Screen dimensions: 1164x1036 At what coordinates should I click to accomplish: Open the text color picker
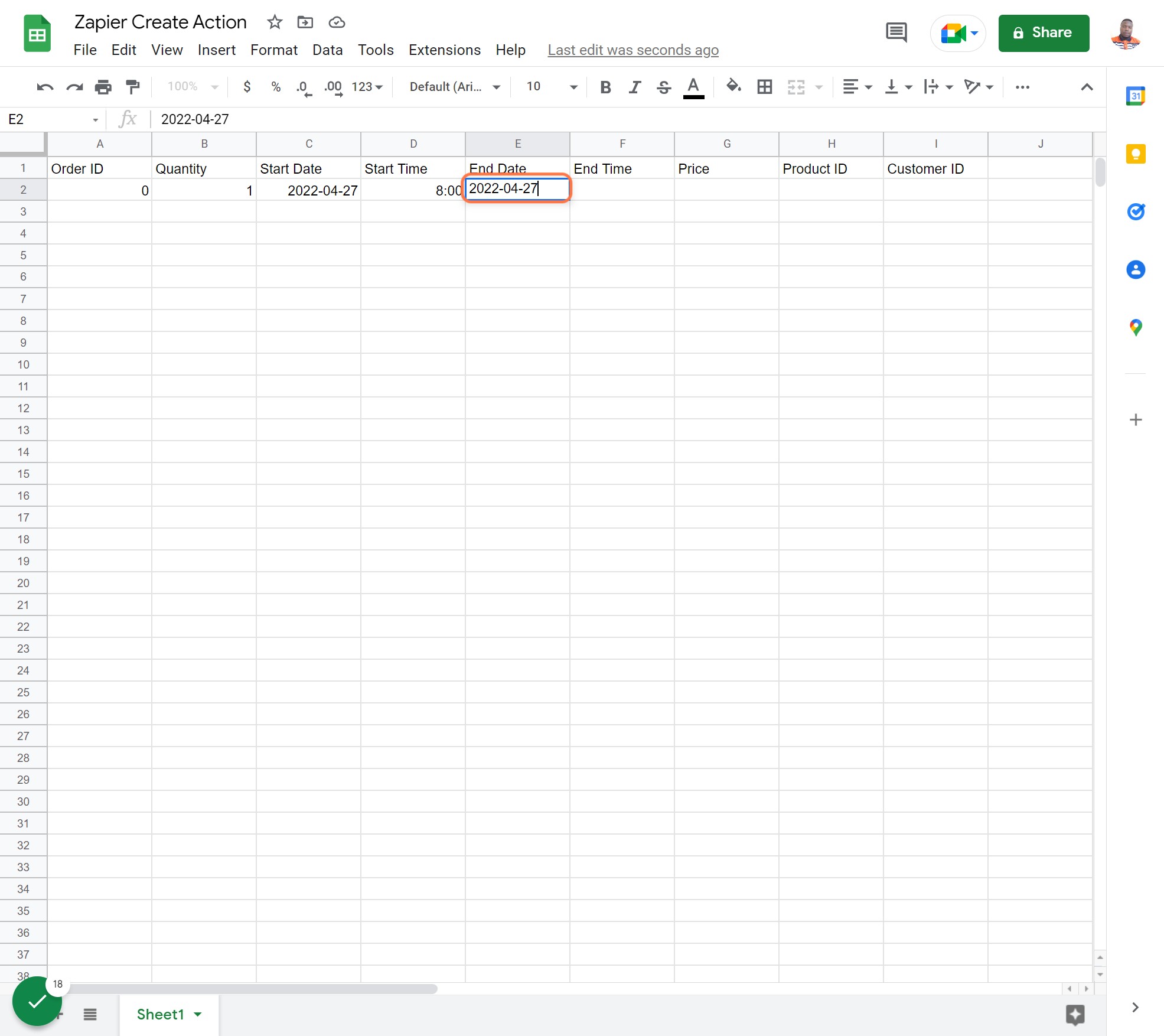tap(693, 87)
